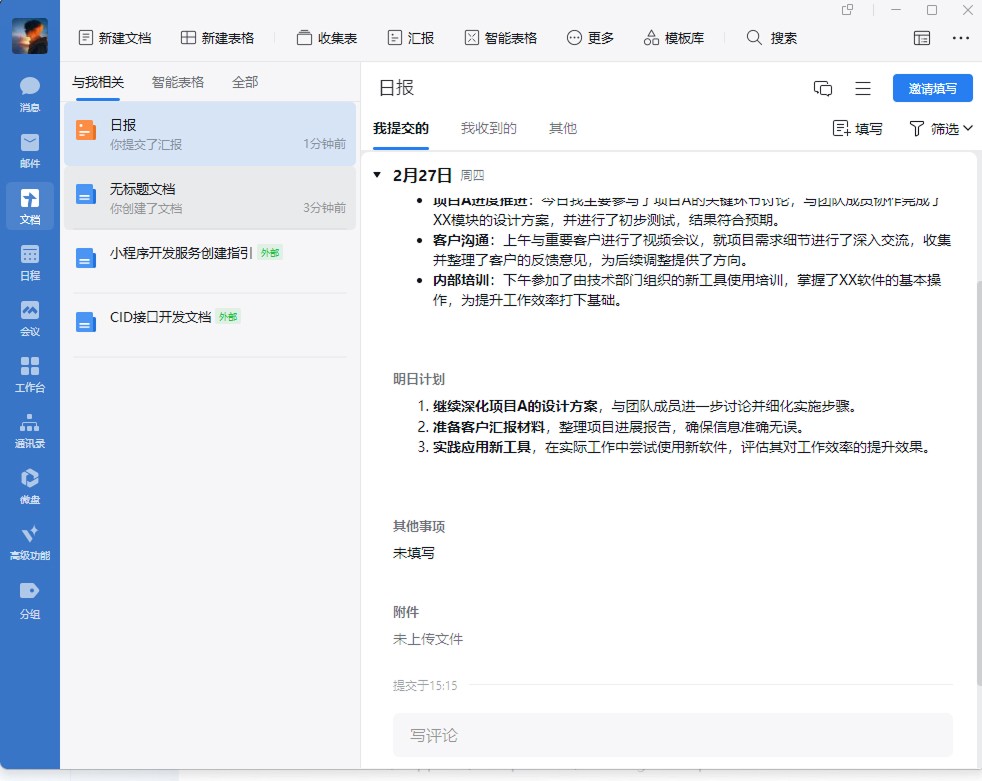The image size is (982, 781).
Task: Open the 筛选 filter dropdown
Action: click(x=940, y=128)
